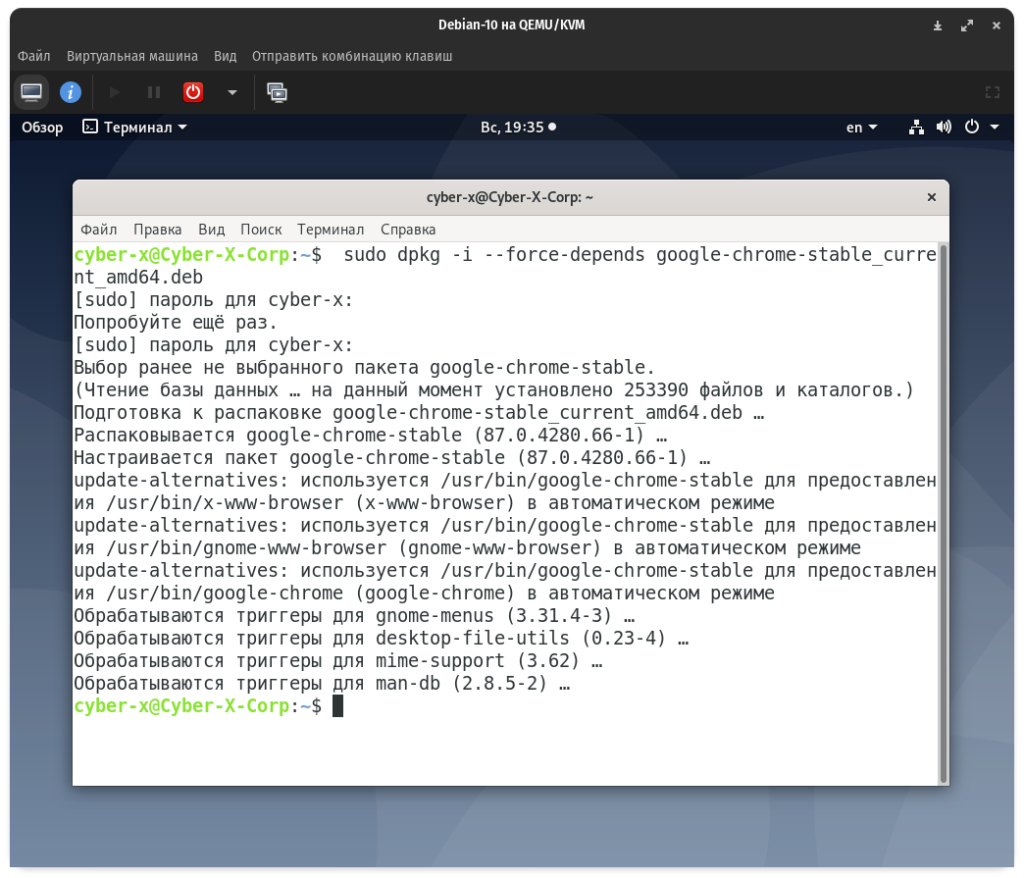Open Отправить комбинацию клавиш menu
The width and height of the screenshot is (1024, 878).
click(352, 56)
